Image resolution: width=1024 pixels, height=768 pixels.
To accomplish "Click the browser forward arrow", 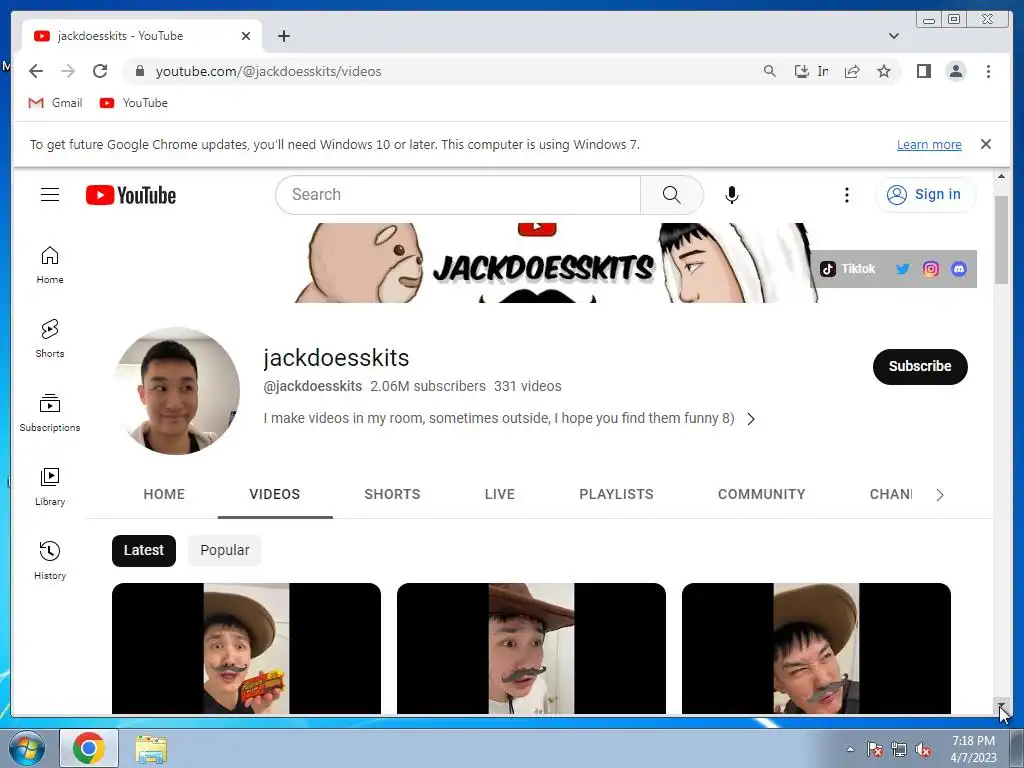I will coord(68,71).
